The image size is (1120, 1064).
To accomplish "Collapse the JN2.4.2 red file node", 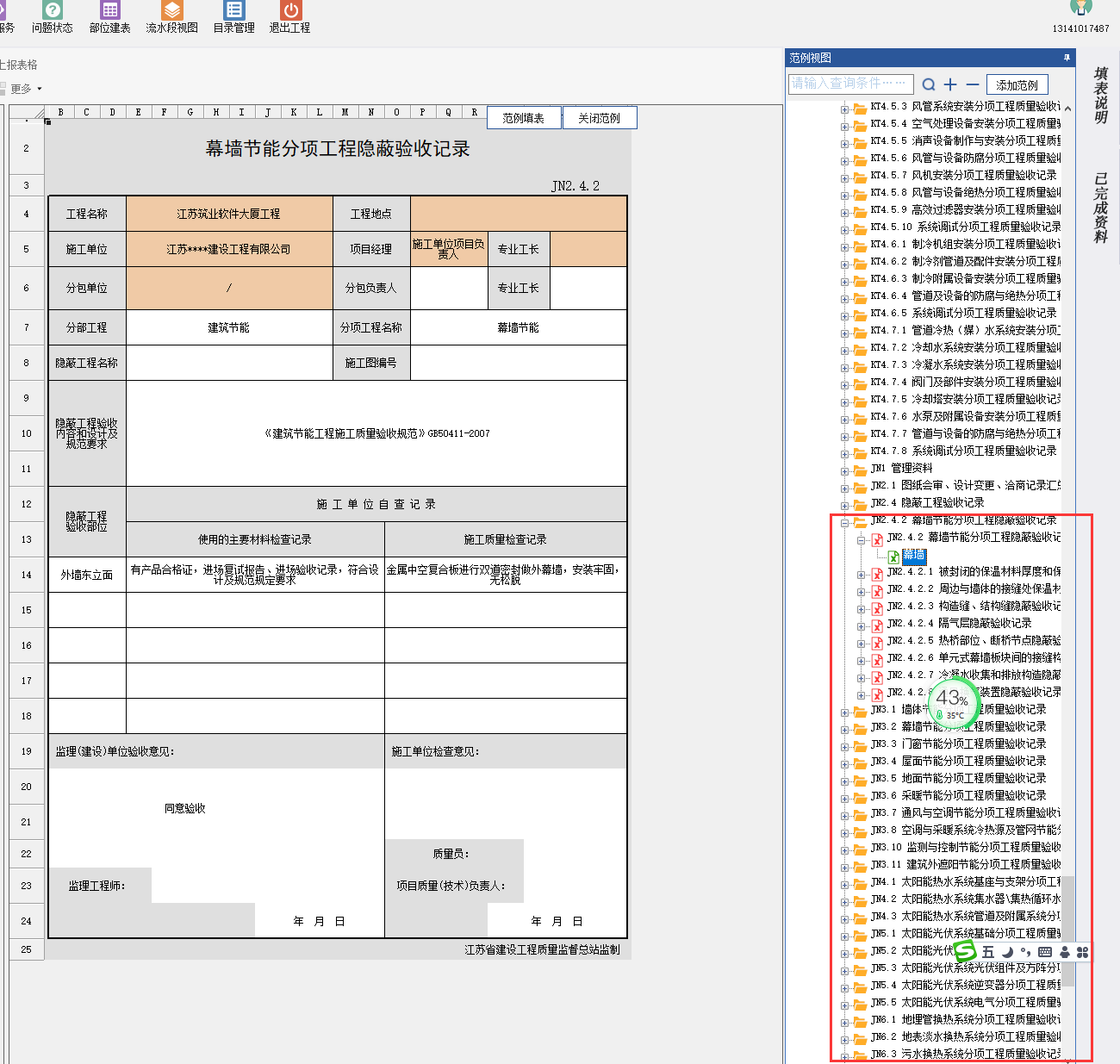I will [862, 539].
